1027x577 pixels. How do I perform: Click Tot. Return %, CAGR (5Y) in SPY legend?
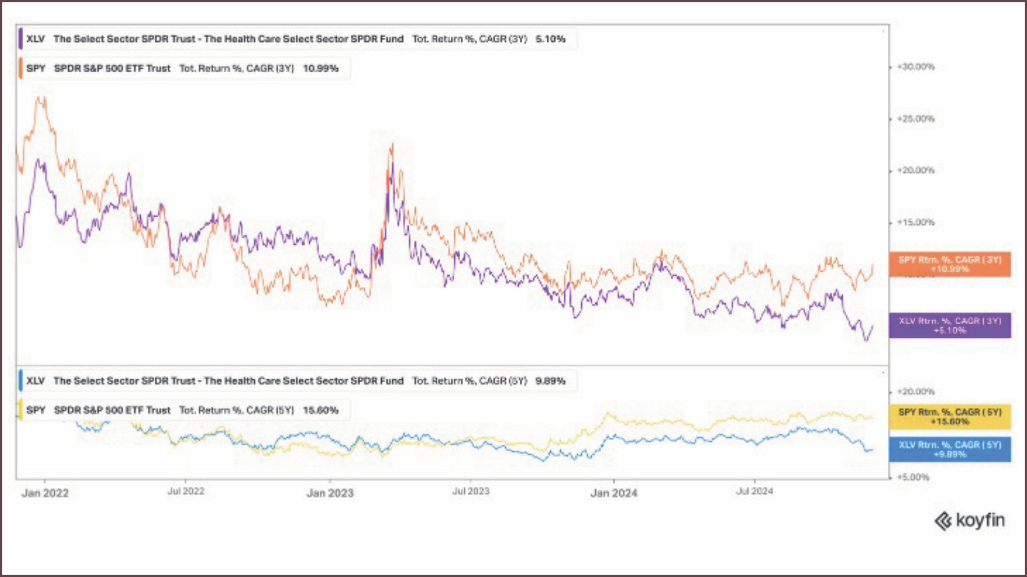[x=236, y=410]
